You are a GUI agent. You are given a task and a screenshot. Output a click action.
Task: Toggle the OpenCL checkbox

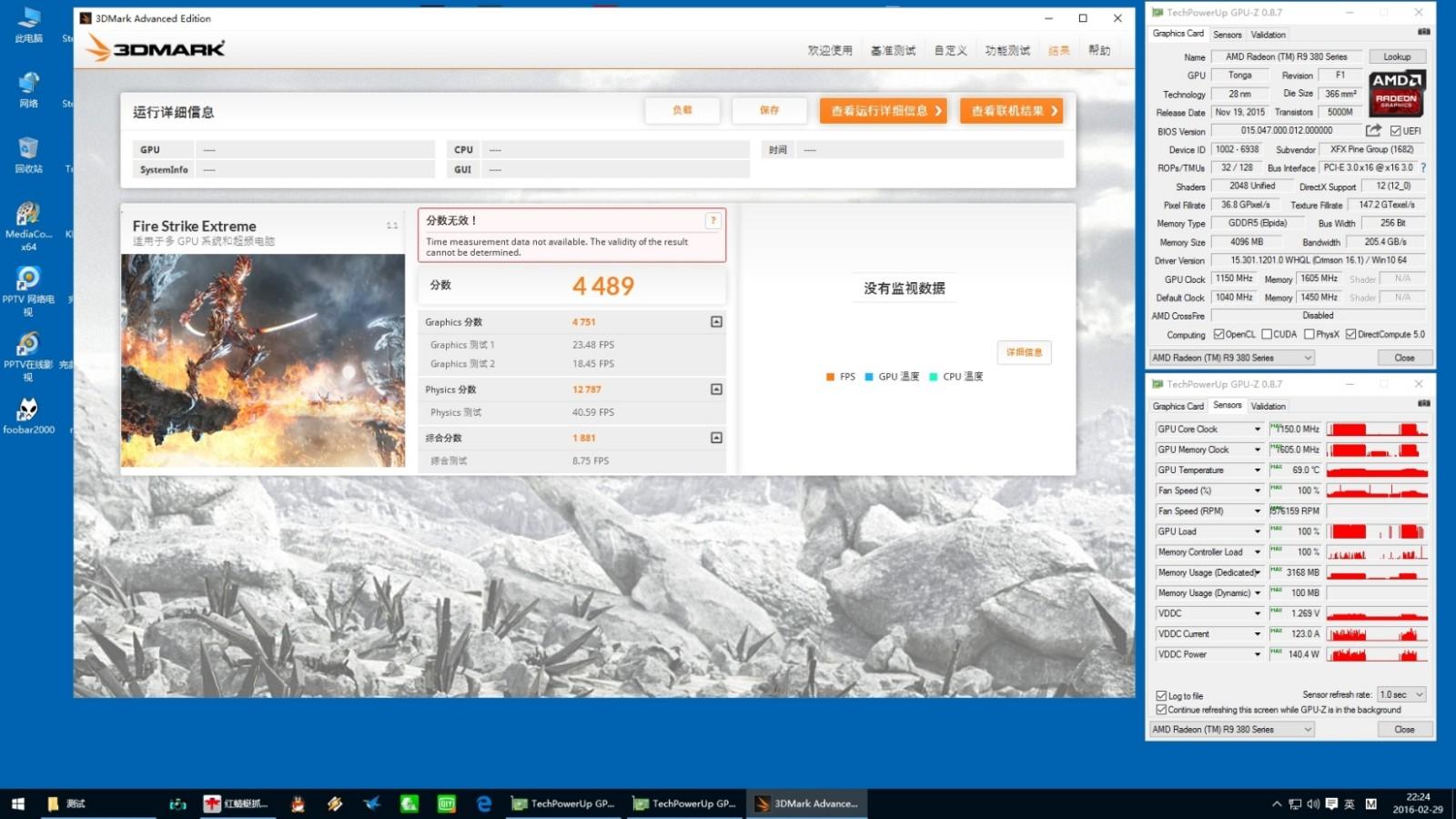click(x=1219, y=334)
